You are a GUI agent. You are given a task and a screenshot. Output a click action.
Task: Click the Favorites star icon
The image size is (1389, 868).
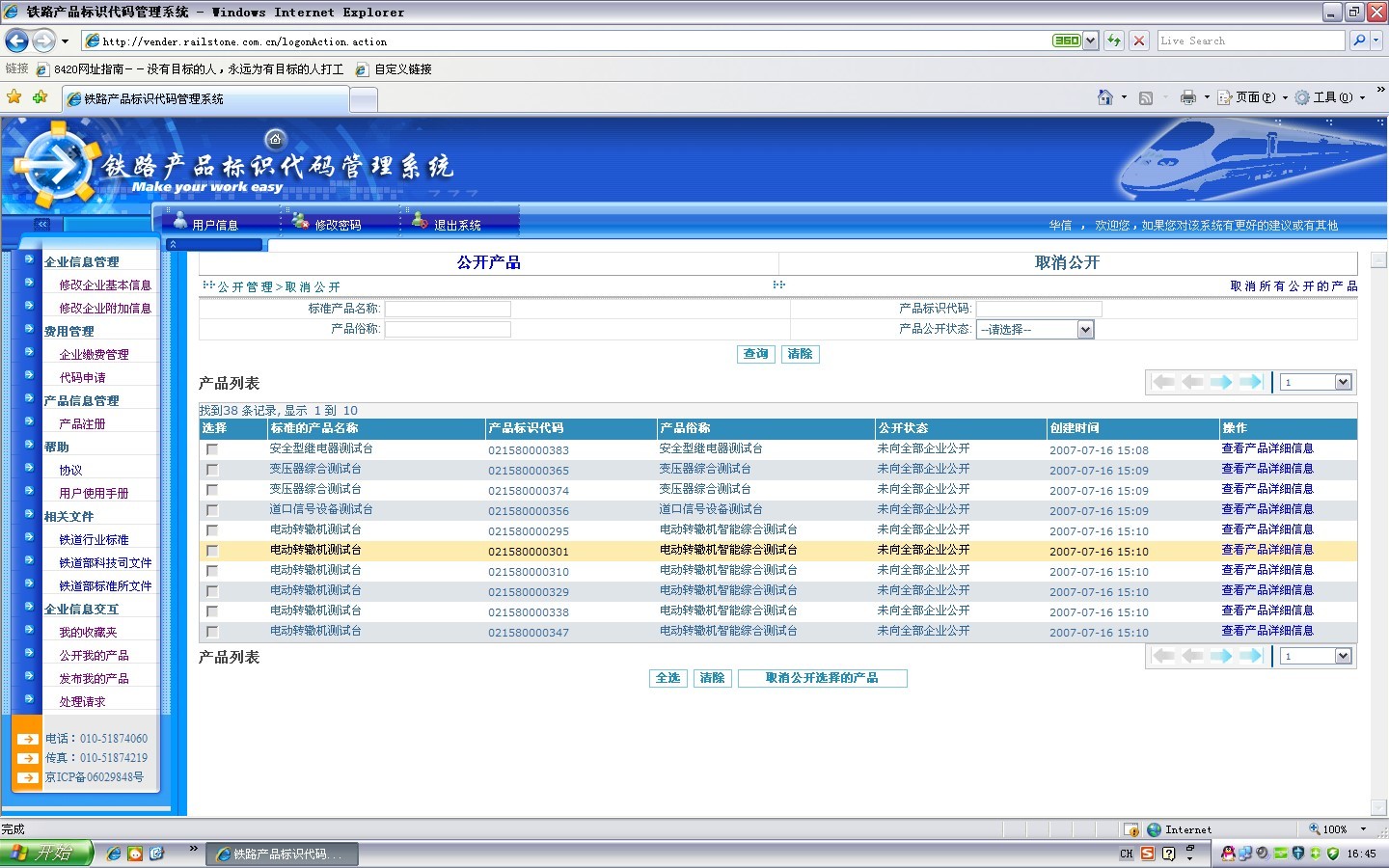(x=14, y=96)
